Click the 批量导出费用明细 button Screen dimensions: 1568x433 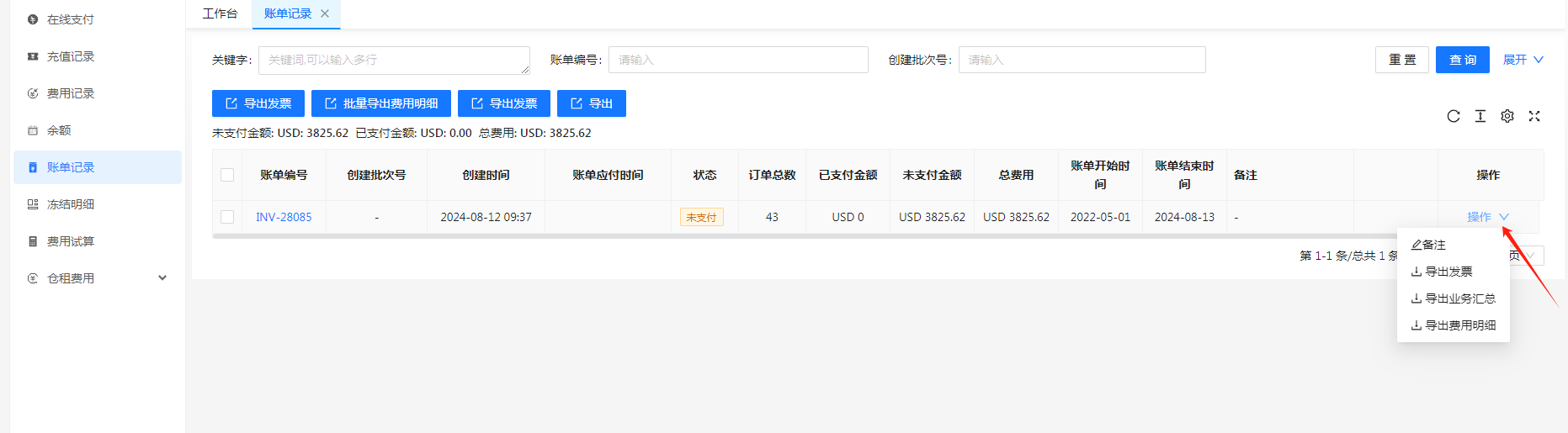click(x=381, y=103)
